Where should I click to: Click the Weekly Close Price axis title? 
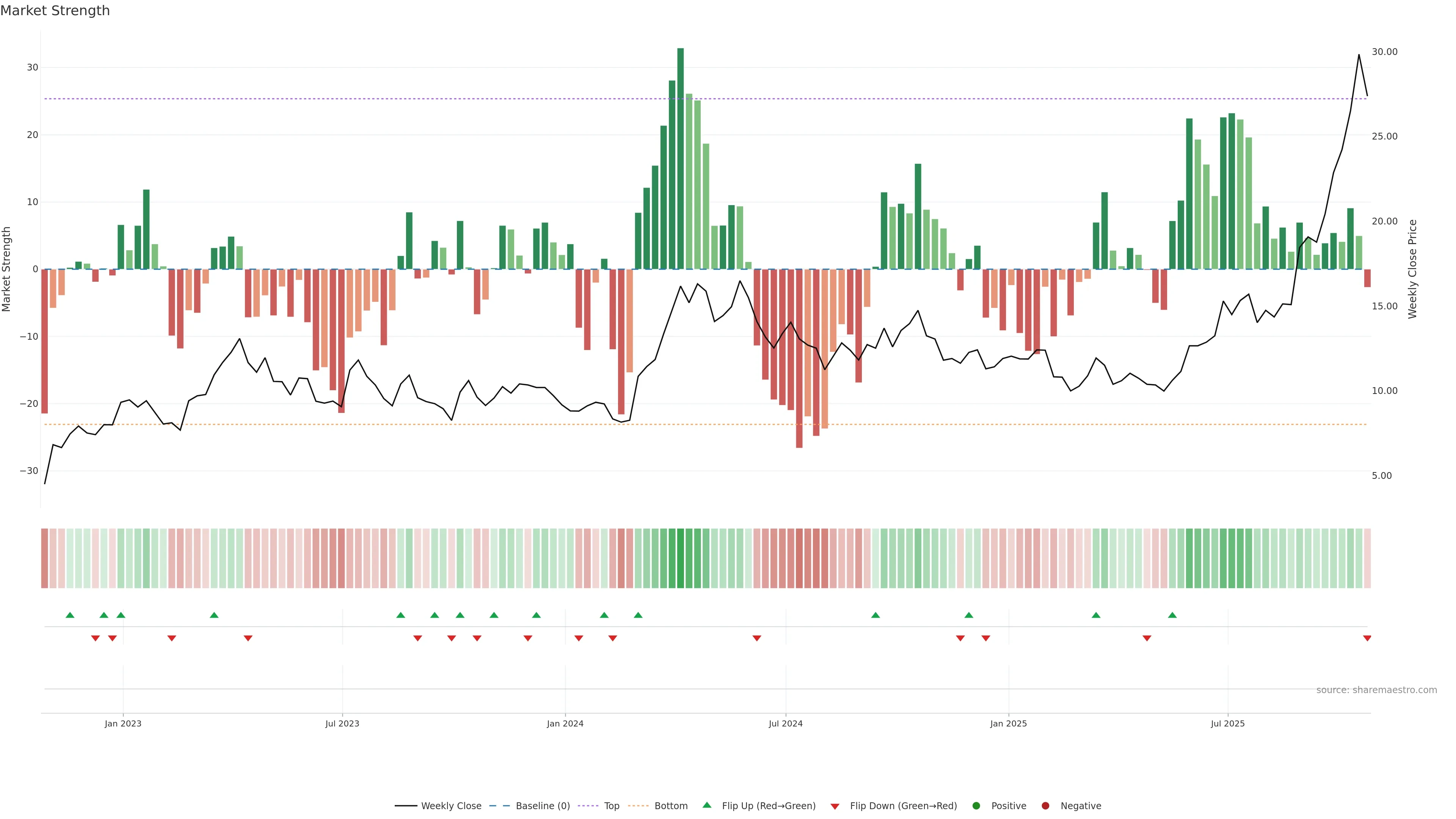(x=1412, y=269)
